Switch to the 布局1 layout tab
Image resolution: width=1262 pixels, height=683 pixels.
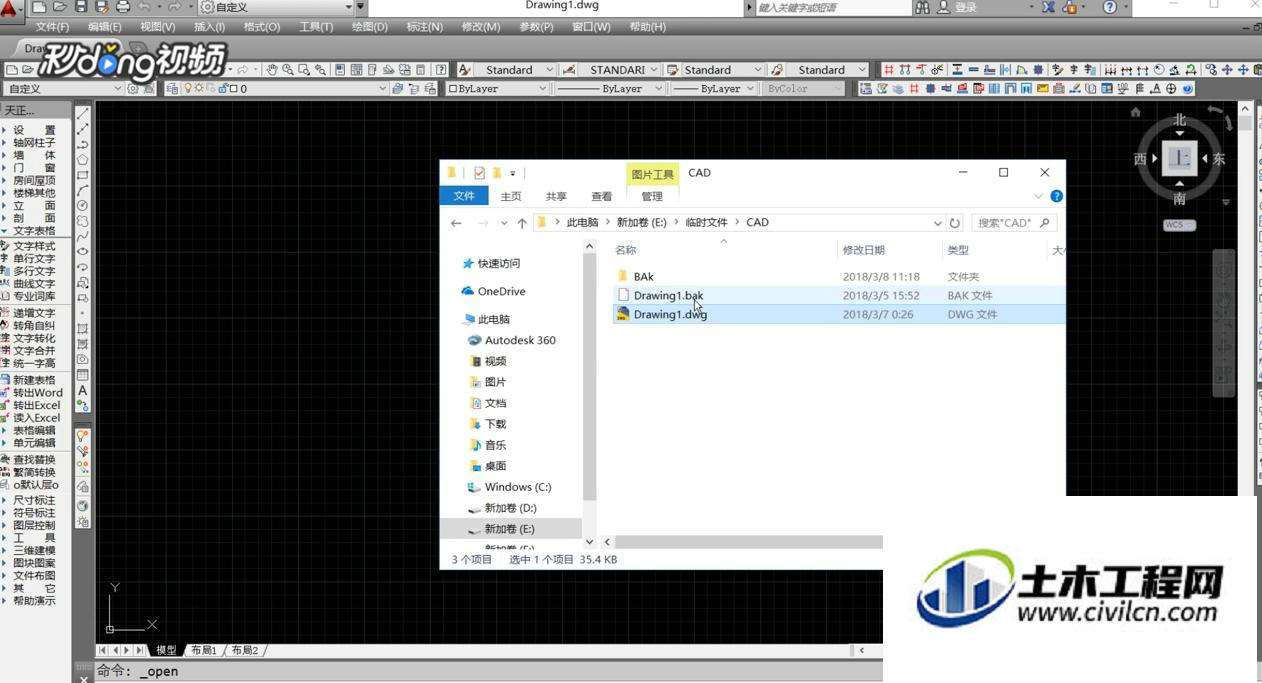click(x=204, y=650)
